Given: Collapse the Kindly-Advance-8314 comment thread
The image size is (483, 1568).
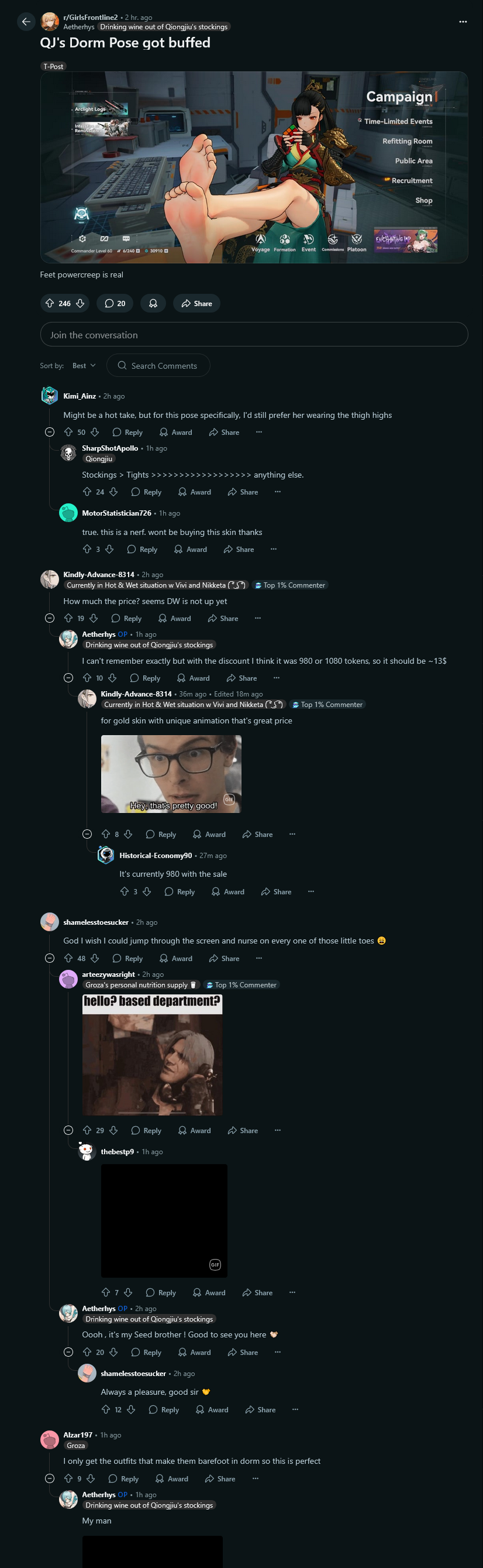Looking at the screenshot, I should (50, 619).
